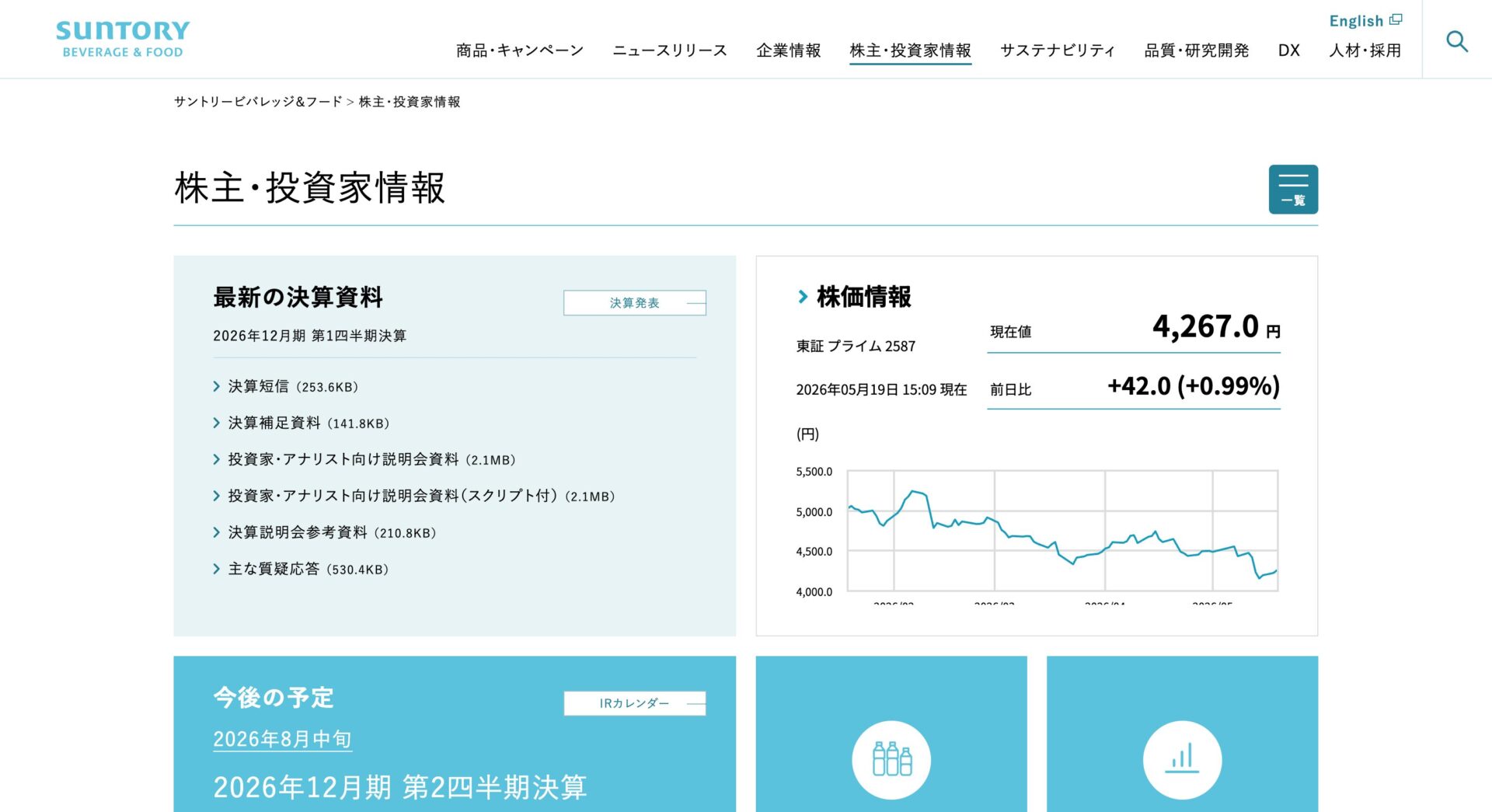Click the stock price line chart
The image size is (1492, 812).
(1062, 531)
